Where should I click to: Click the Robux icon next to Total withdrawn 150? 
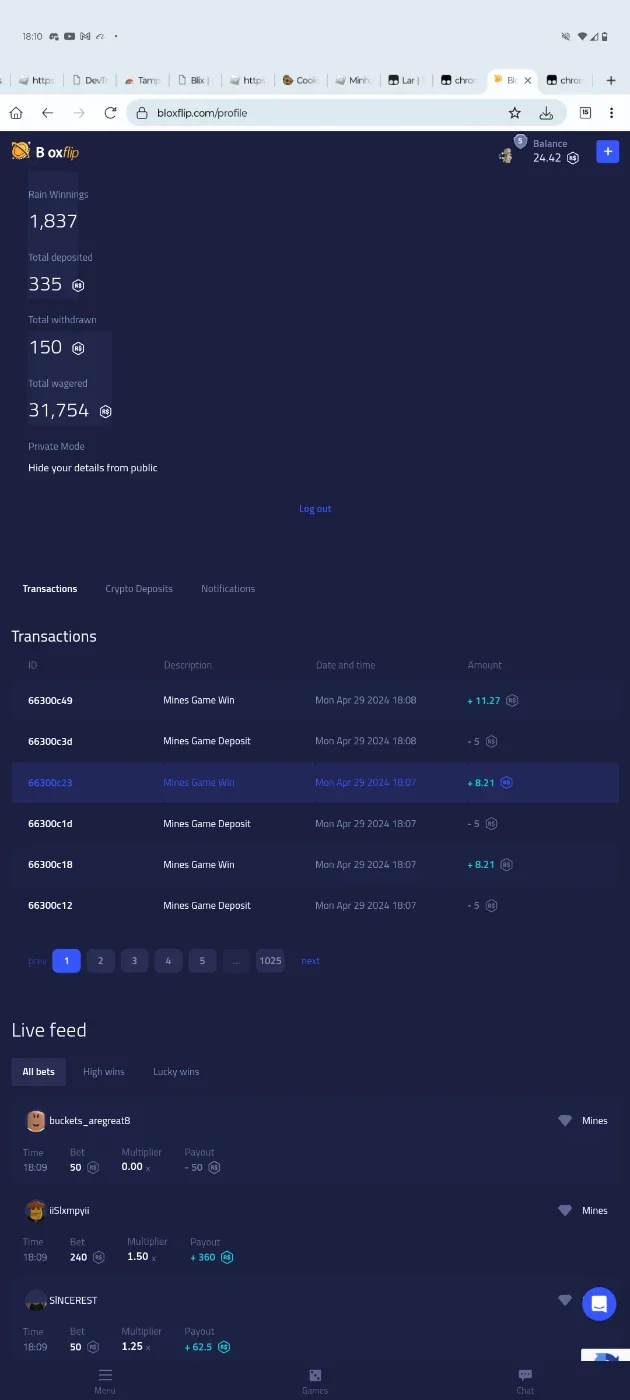click(78, 348)
